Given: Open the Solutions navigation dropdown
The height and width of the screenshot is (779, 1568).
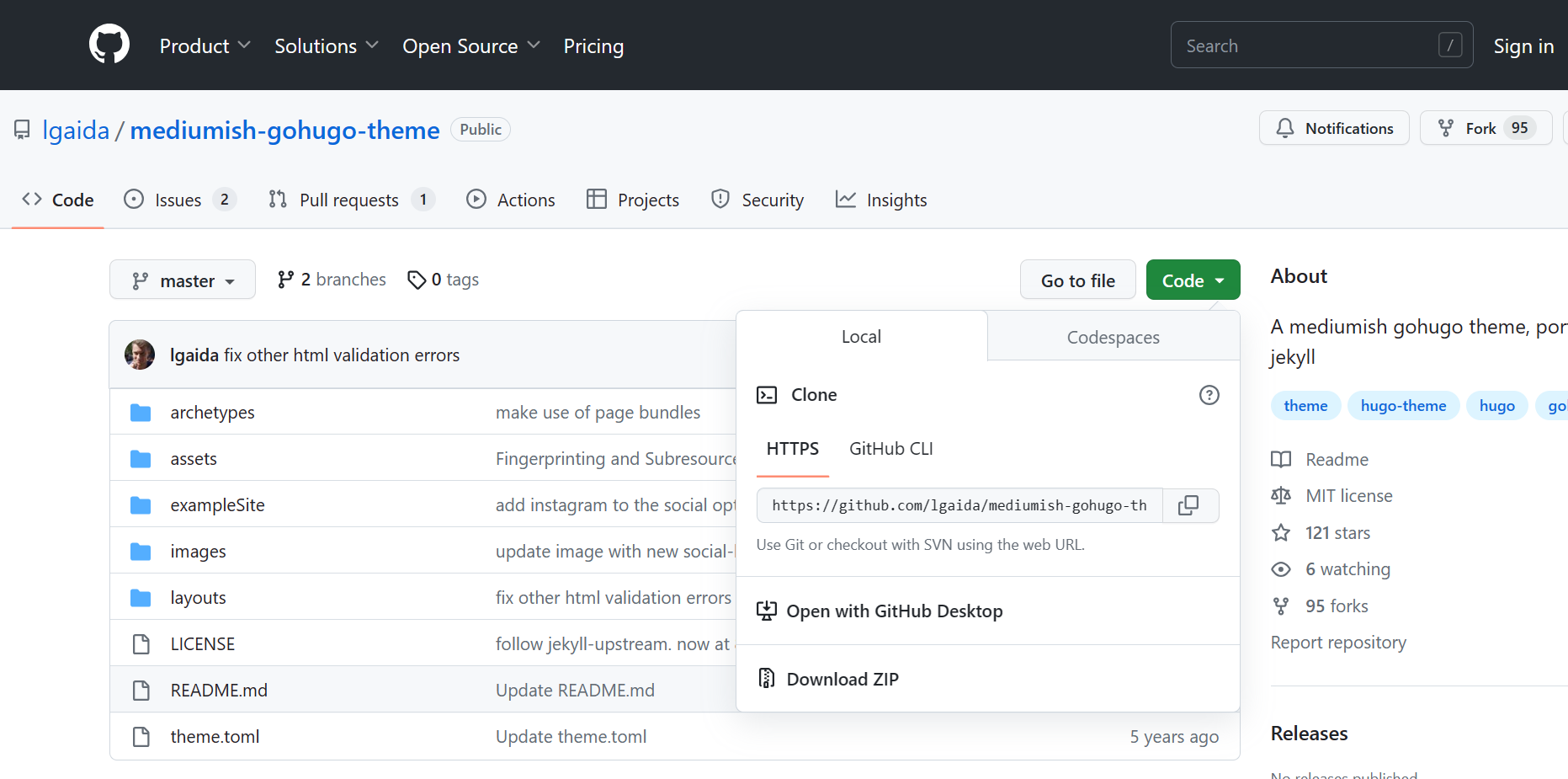Looking at the screenshot, I should (x=326, y=46).
